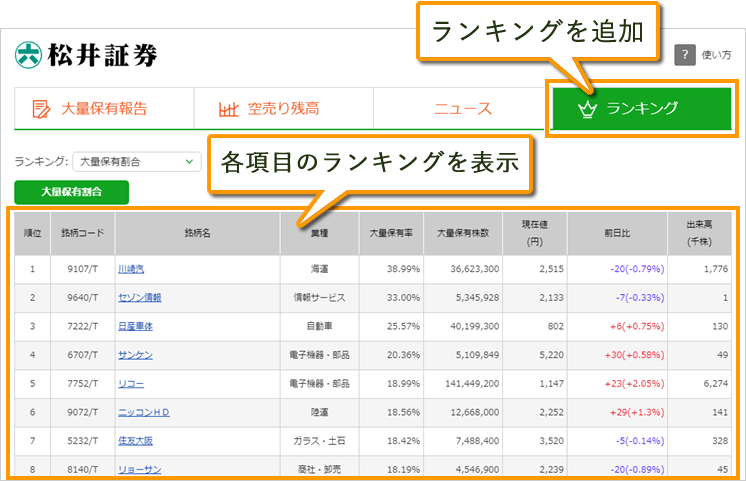The width and height of the screenshot is (746, 481).
Task: Open the help question-mark icon
Action: (685, 55)
